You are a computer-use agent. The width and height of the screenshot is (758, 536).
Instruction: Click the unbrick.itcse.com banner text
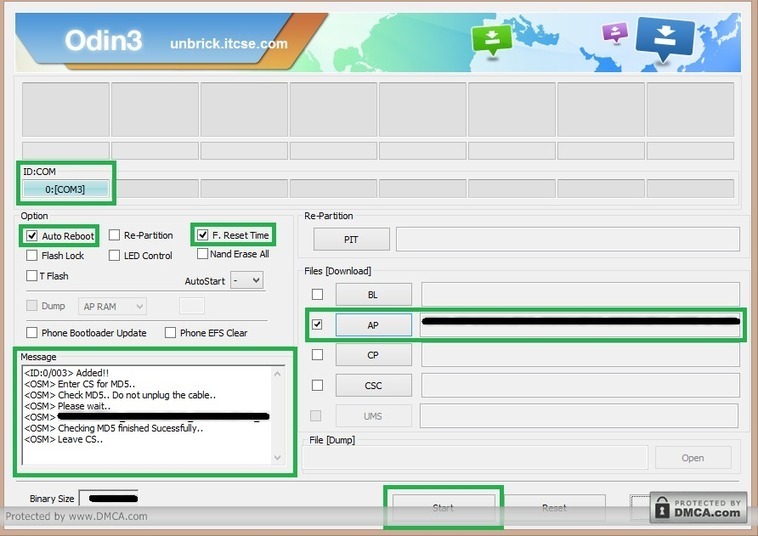[x=229, y=43]
